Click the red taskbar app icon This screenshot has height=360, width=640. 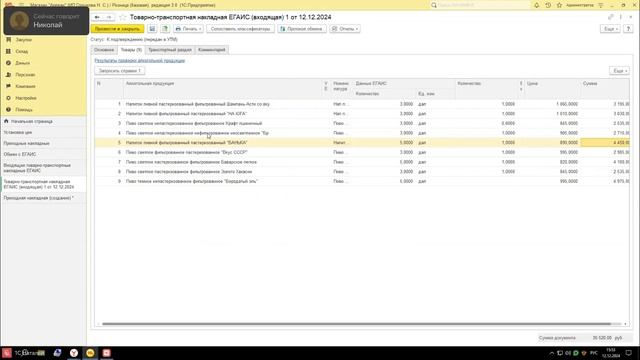pos(107,353)
